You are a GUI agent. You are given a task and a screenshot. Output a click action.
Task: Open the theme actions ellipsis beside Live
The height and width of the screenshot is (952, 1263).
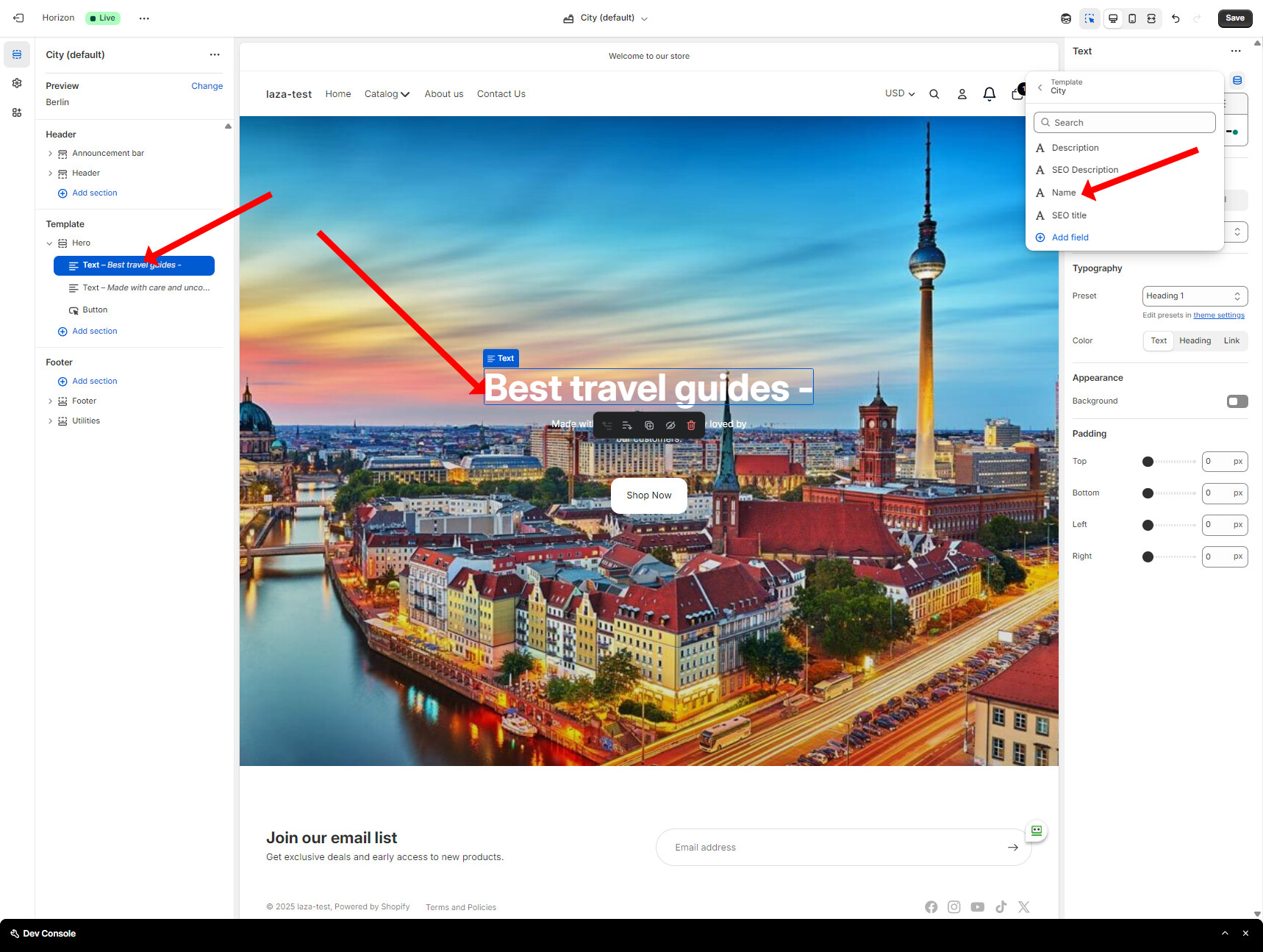(144, 18)
